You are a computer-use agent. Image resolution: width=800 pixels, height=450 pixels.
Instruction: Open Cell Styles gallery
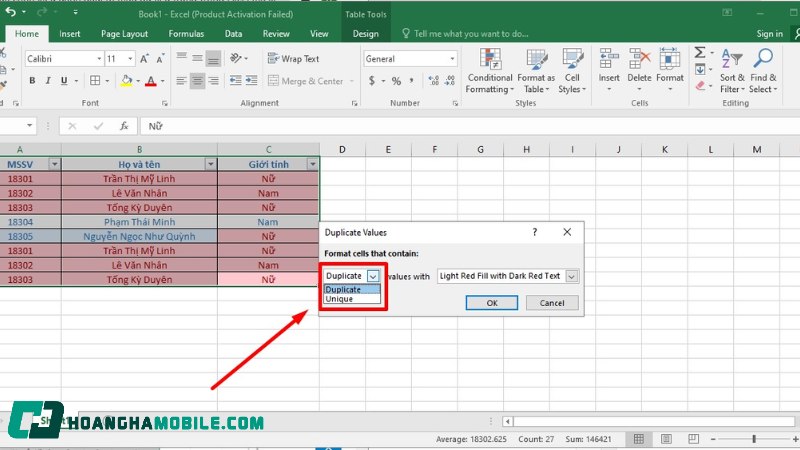(x=572, y=71)
